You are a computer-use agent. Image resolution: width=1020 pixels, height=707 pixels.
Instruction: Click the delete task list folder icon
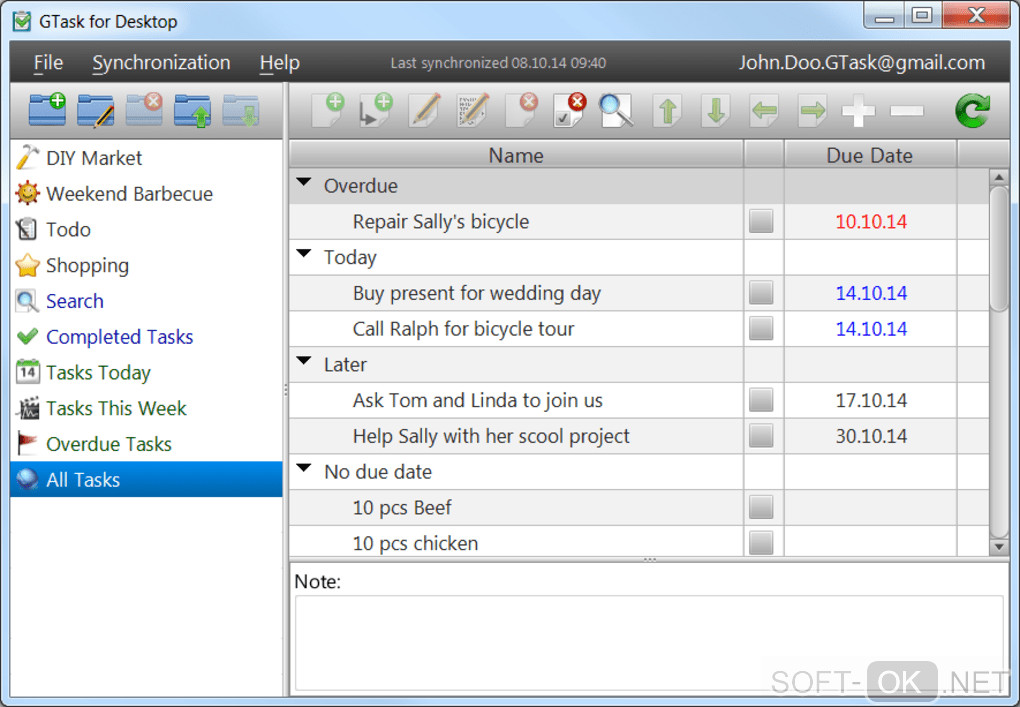[x=144, y=110]
